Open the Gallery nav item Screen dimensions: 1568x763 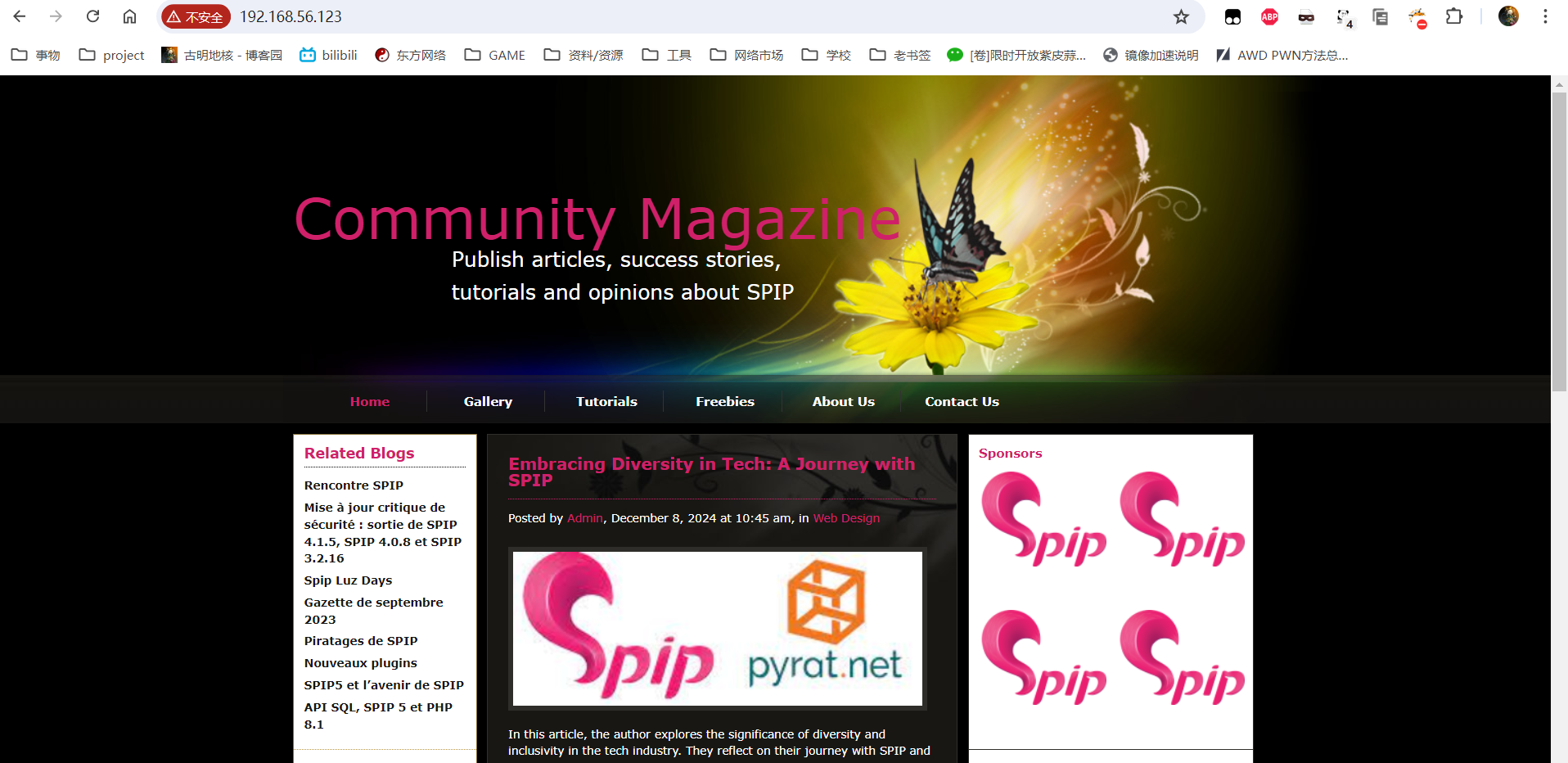488,401
